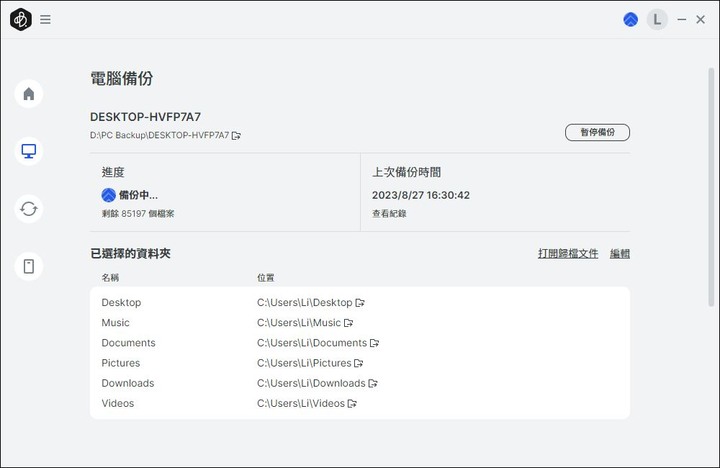Open the mobile device sidebar icon
The image size is (720, 468).
click(28, 266)
